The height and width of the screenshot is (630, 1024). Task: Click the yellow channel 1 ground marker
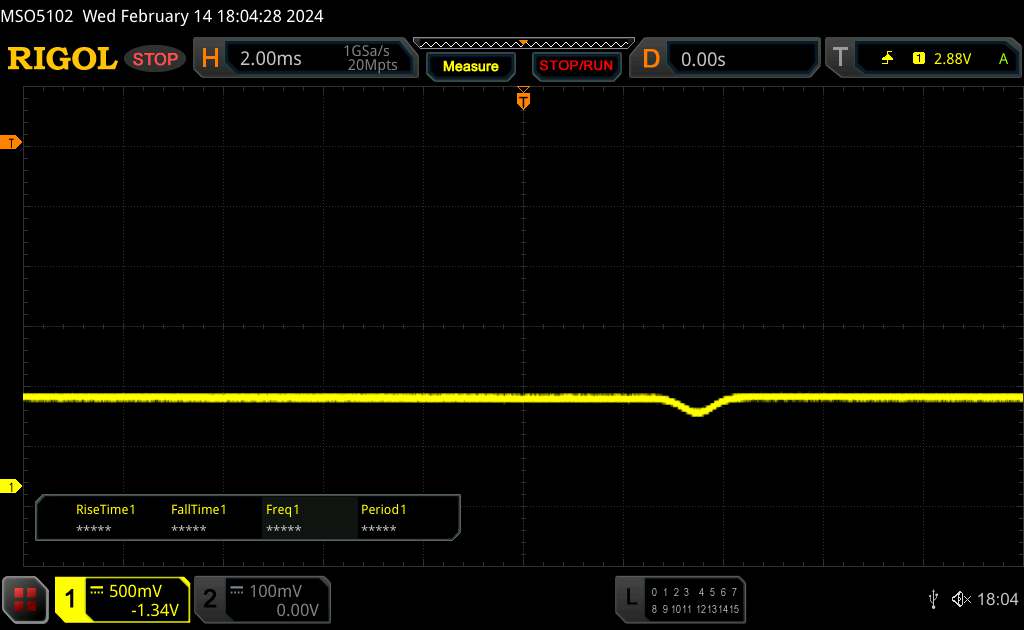point(12,486)
